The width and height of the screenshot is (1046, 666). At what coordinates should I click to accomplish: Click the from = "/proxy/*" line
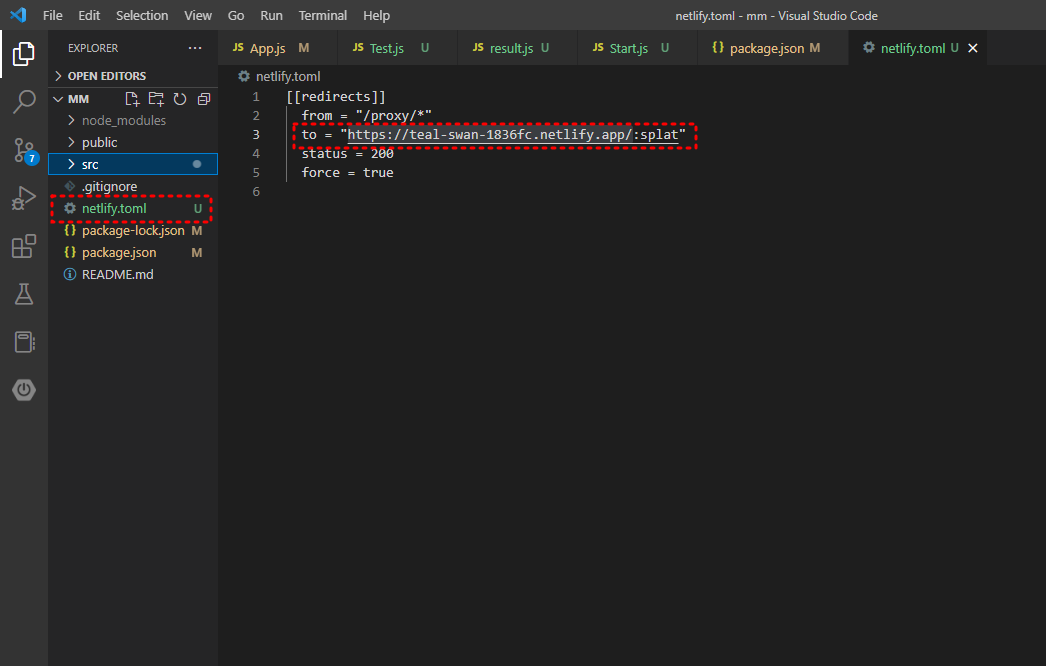tap(366, 115)
